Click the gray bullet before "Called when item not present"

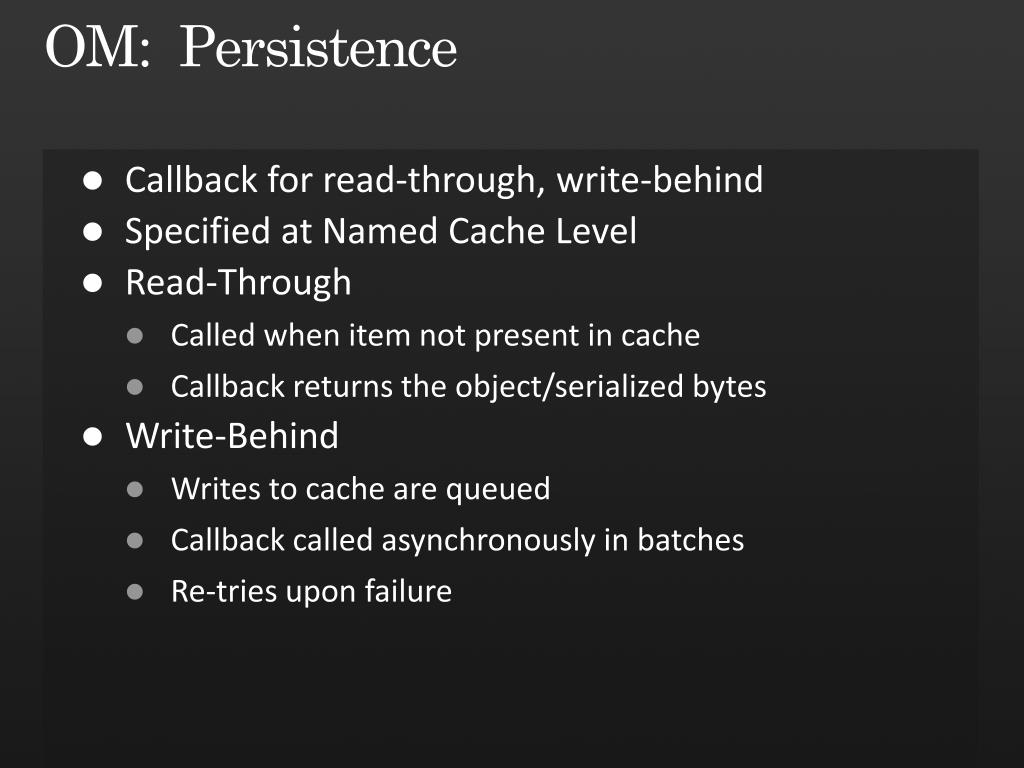(135, 336)
